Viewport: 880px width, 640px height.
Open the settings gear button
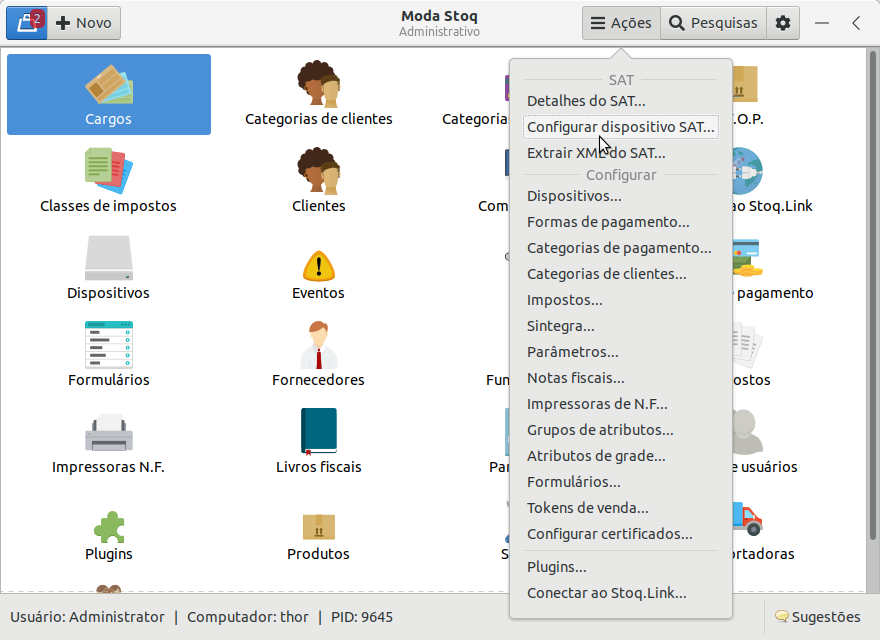[x=782, y=23]
